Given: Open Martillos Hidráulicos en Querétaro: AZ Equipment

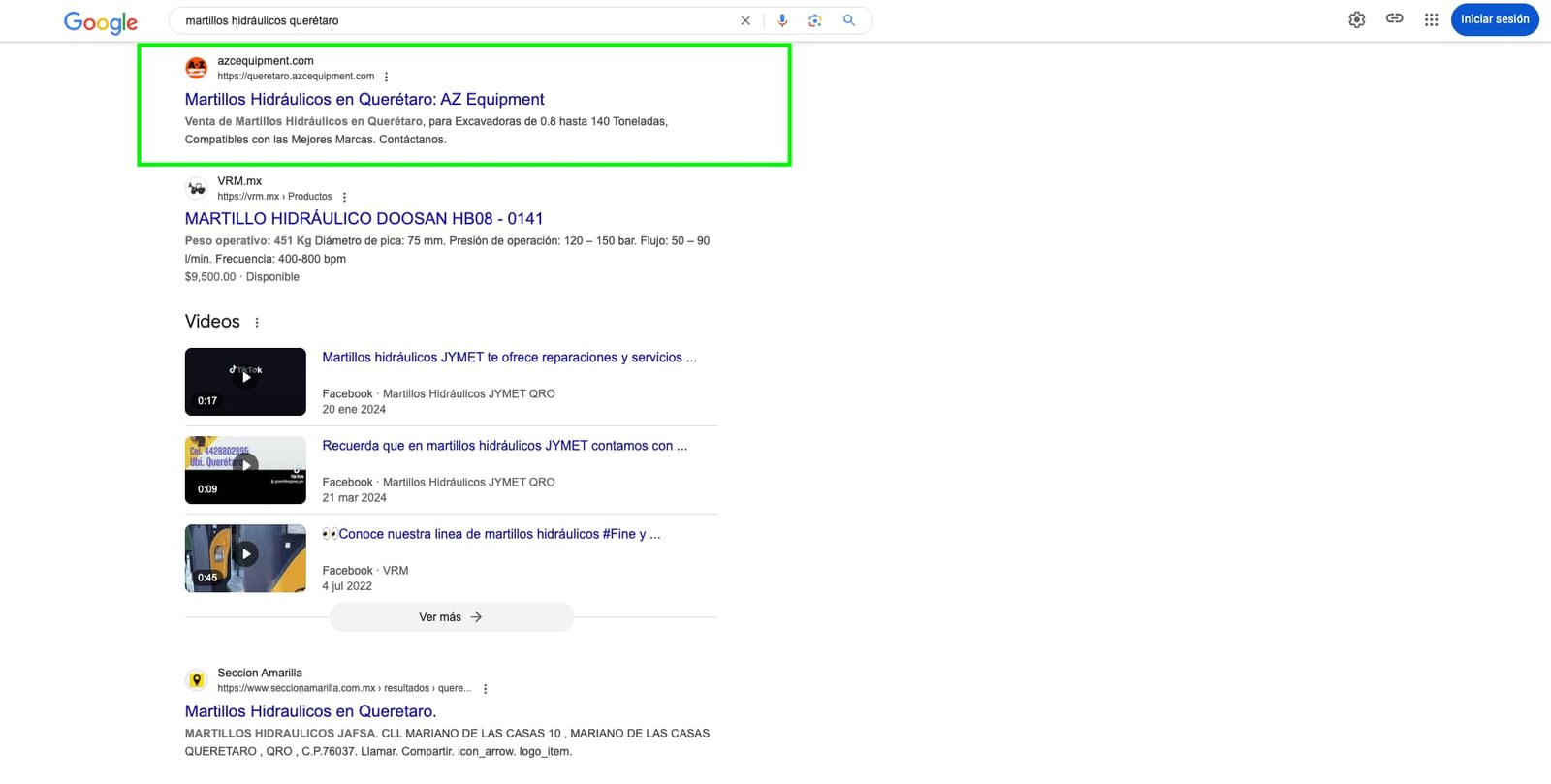Looking at the screenshot, I should [364, 99].
